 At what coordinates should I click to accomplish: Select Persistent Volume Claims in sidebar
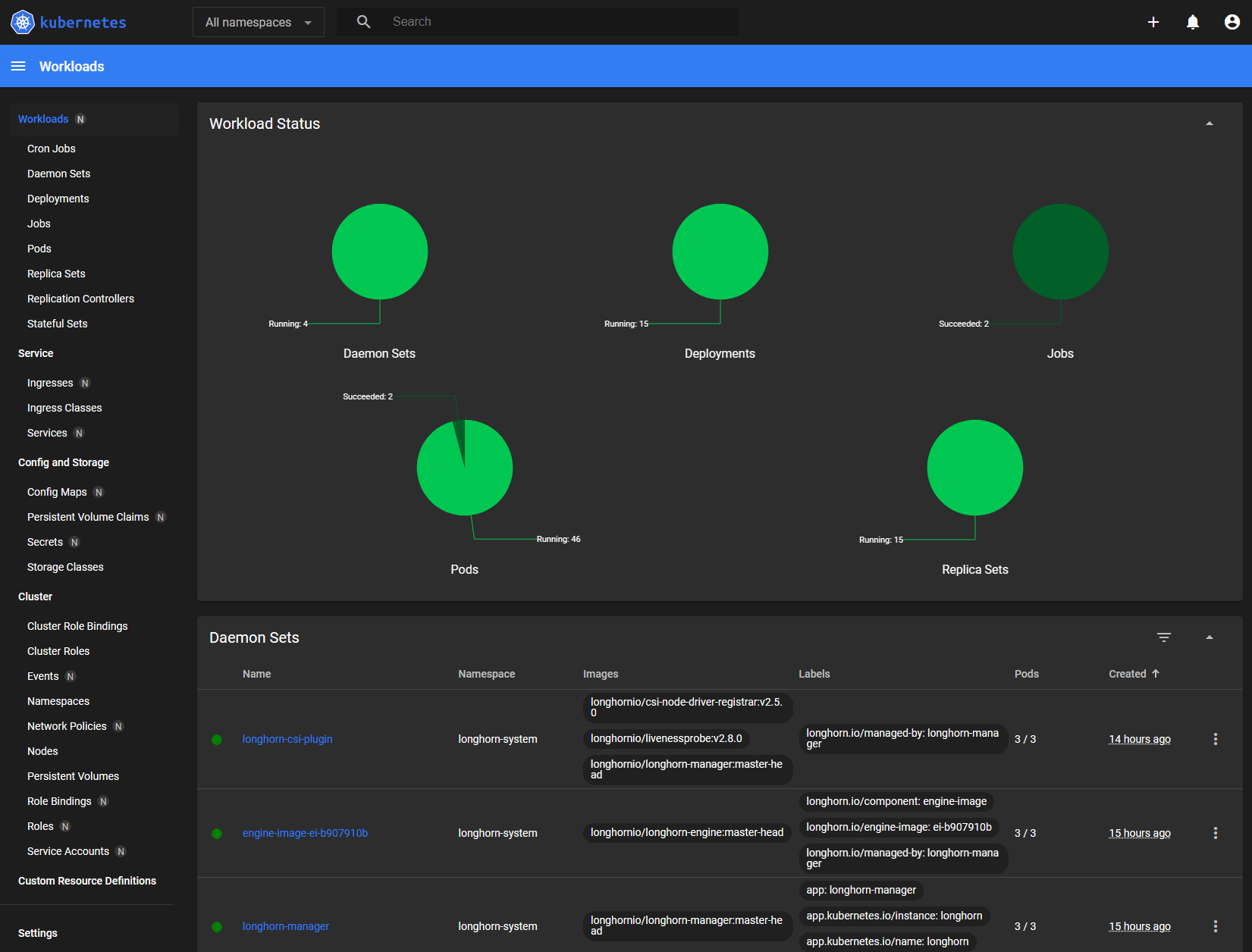[x=88, y=517]
